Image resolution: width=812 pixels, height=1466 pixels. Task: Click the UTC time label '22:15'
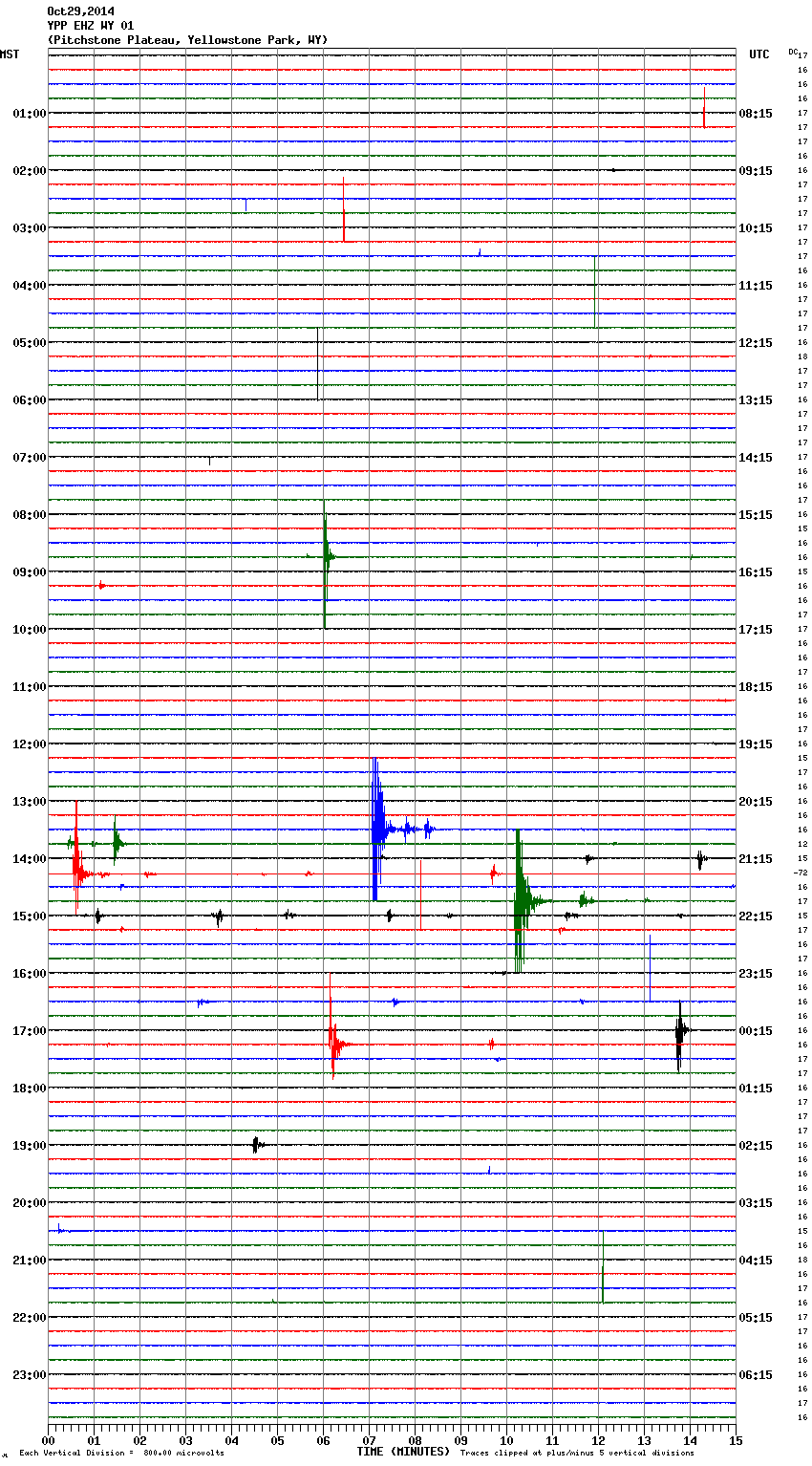[x=756, y=916]
